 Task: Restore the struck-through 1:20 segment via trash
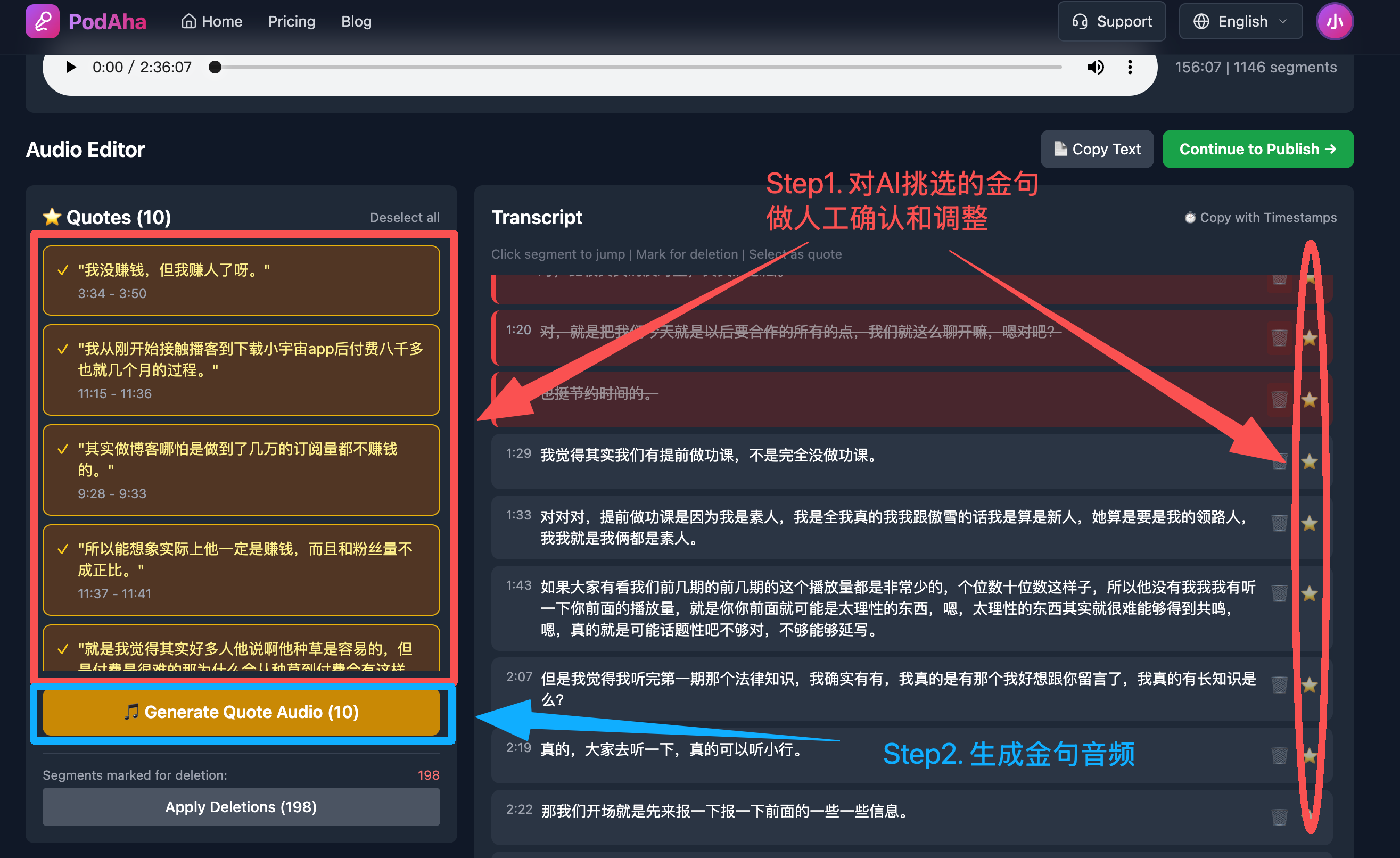click(1279, 338)
